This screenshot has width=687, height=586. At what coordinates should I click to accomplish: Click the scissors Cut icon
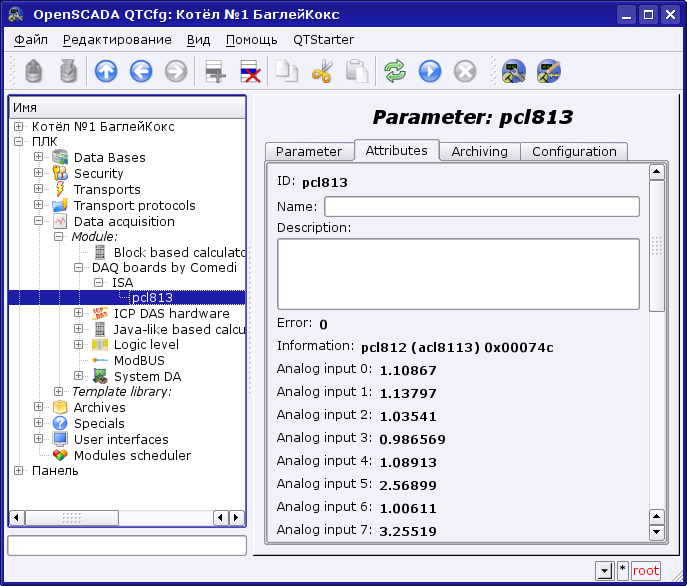pyautogui.click(x=321, y=71)
